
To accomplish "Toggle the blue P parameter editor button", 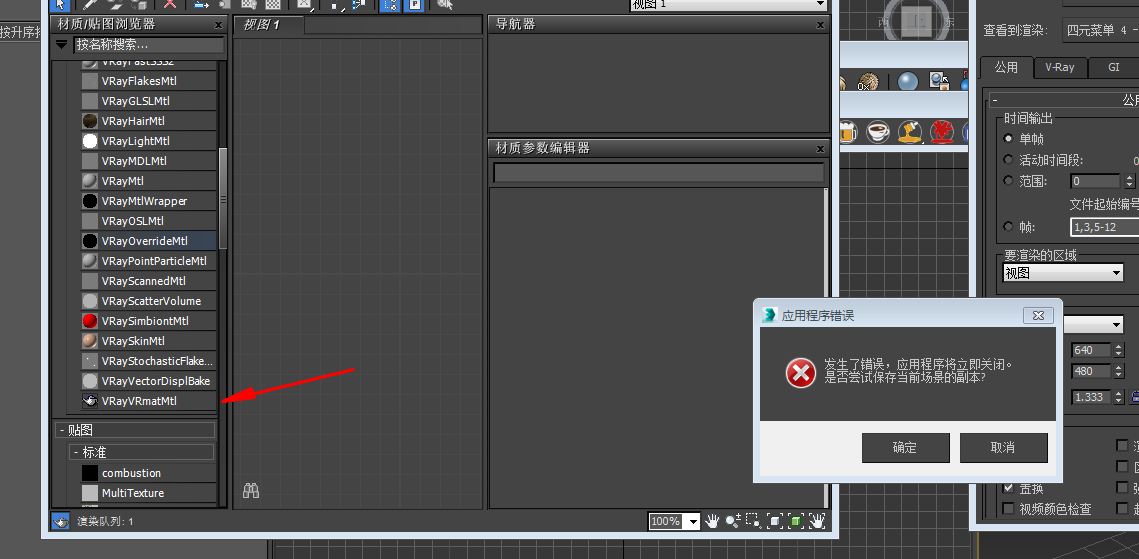I will pos(413,4).
